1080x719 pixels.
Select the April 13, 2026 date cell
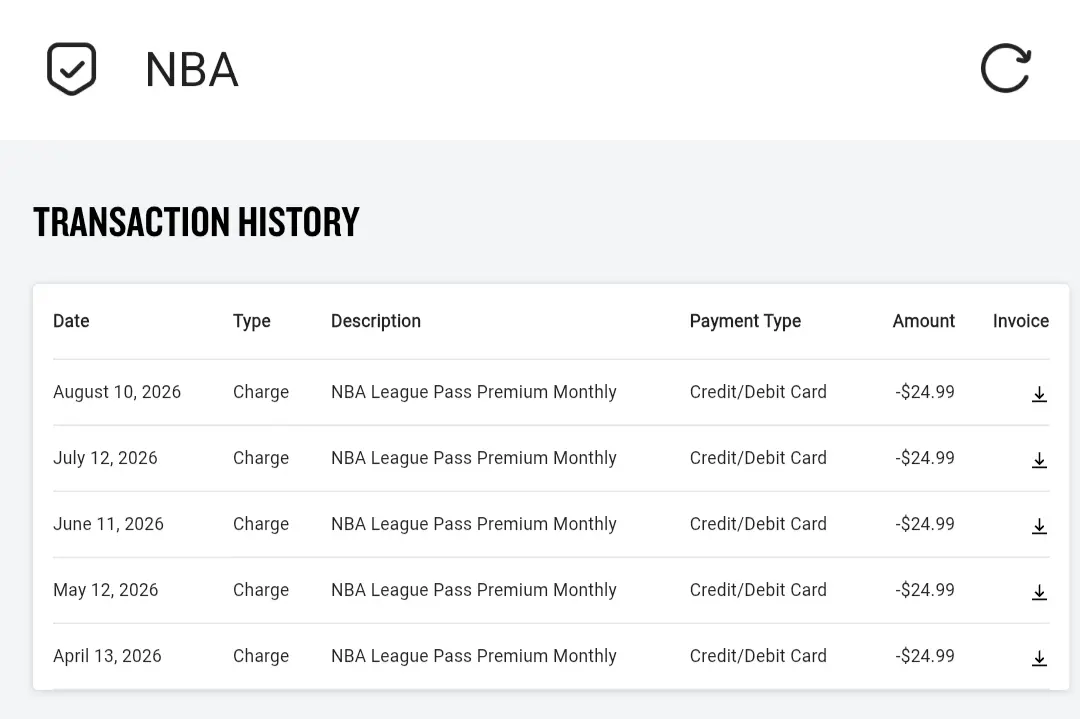click(x=107, y=656)
